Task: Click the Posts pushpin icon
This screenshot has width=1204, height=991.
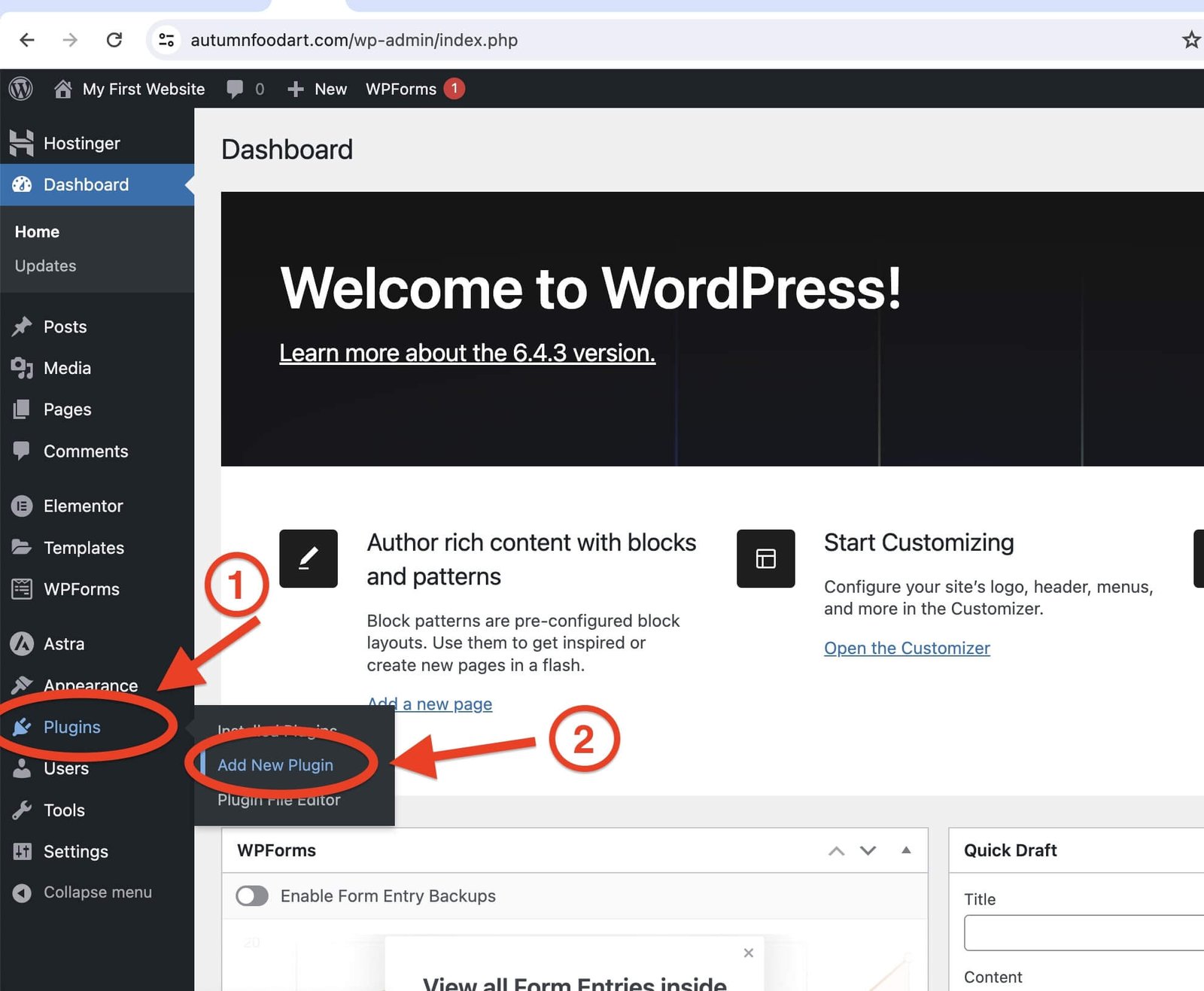Action: [x=22, y=327]
